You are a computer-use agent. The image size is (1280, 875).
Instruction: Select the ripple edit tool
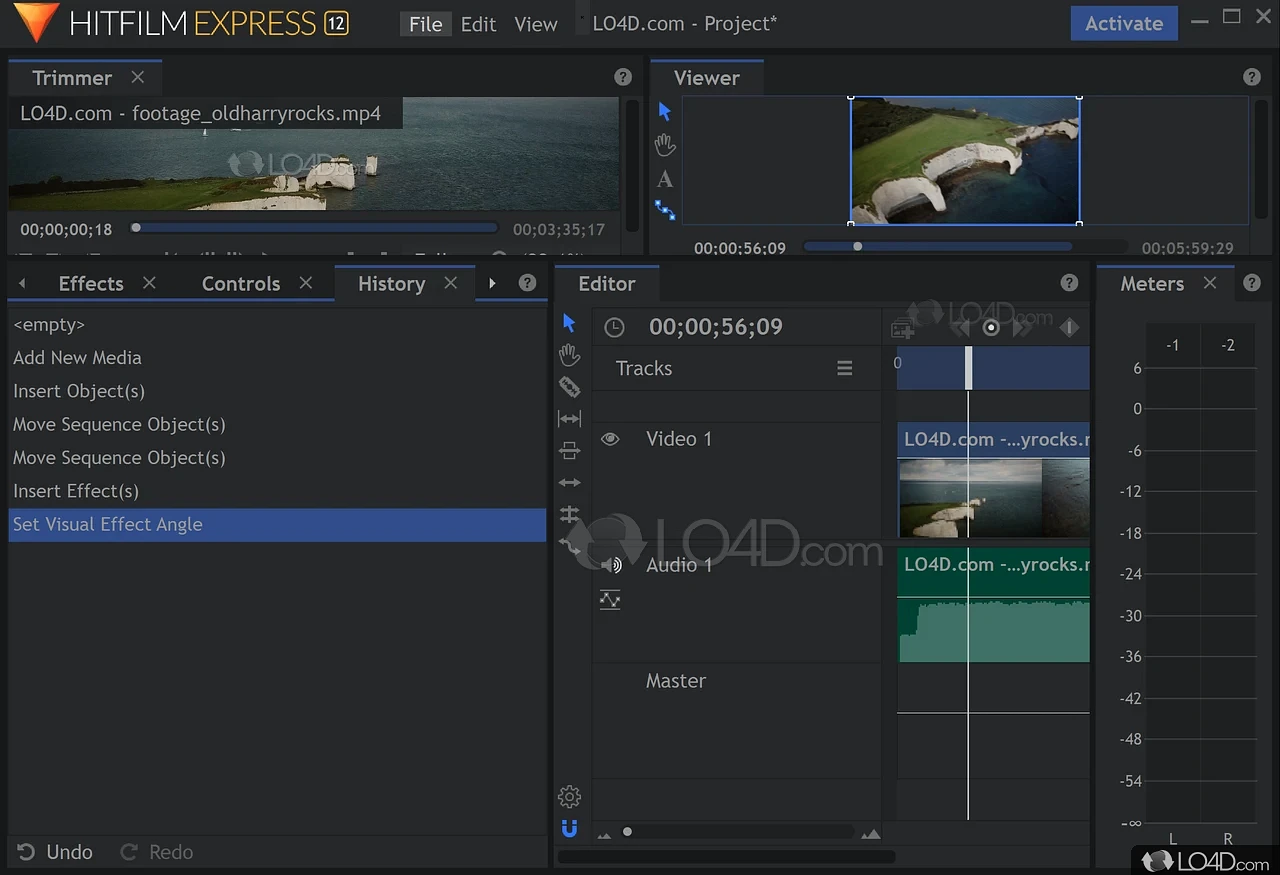tap(569, 483)
